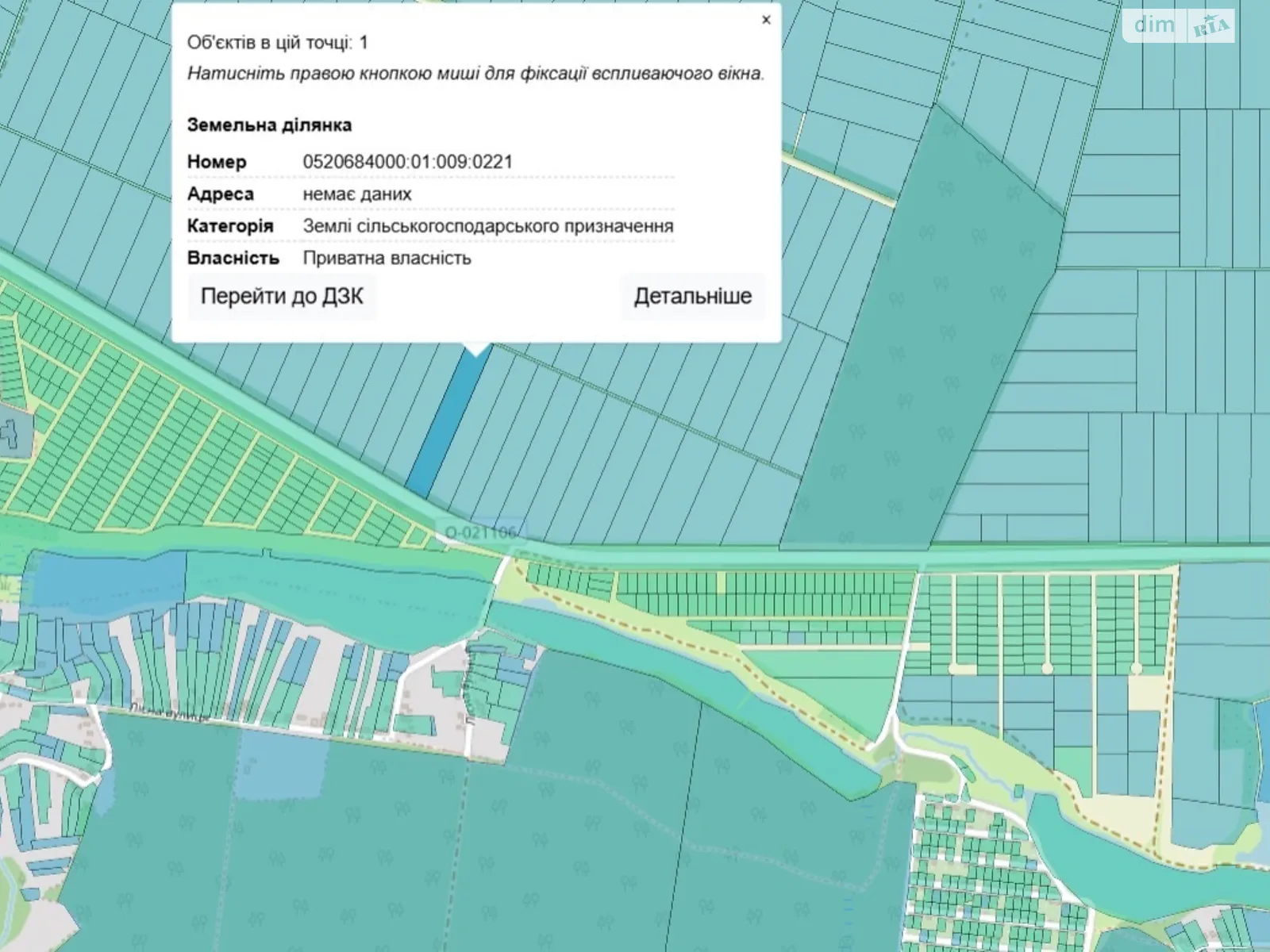Click the italic right-click hint text
This screenshot has width=1270, height=952.
[475, 74]
